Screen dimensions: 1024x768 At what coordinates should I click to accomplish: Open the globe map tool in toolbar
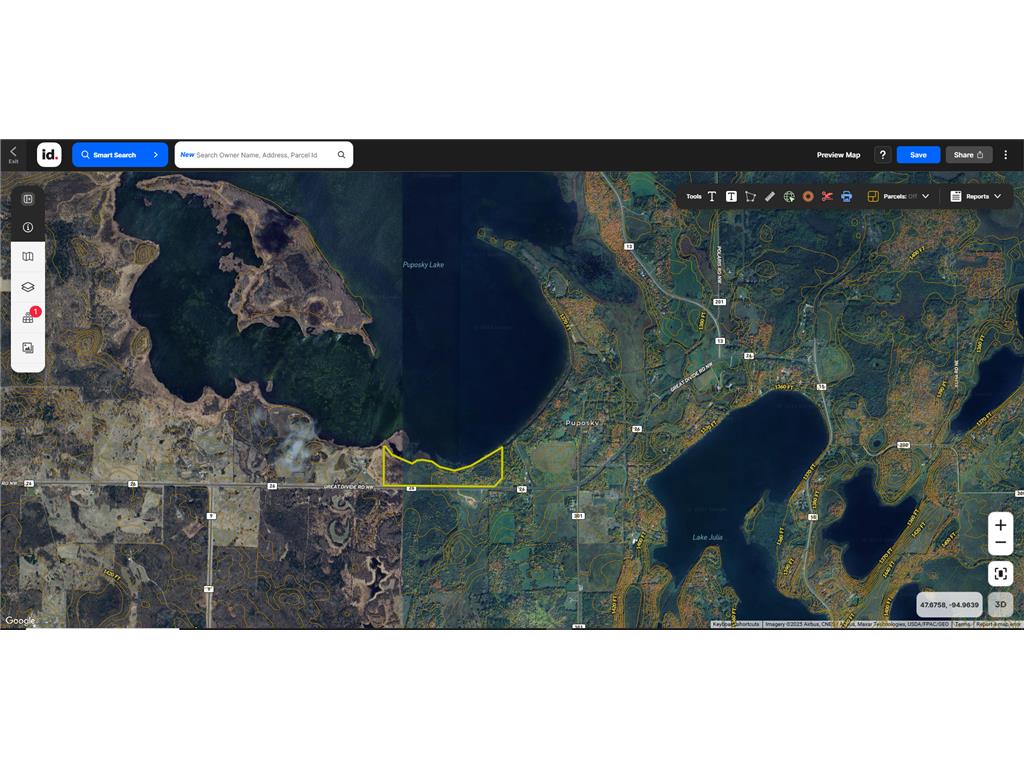point(788,196)
